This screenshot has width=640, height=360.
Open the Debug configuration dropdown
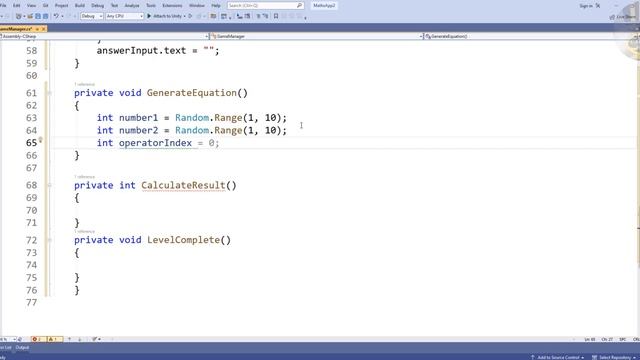coord(91,16)
